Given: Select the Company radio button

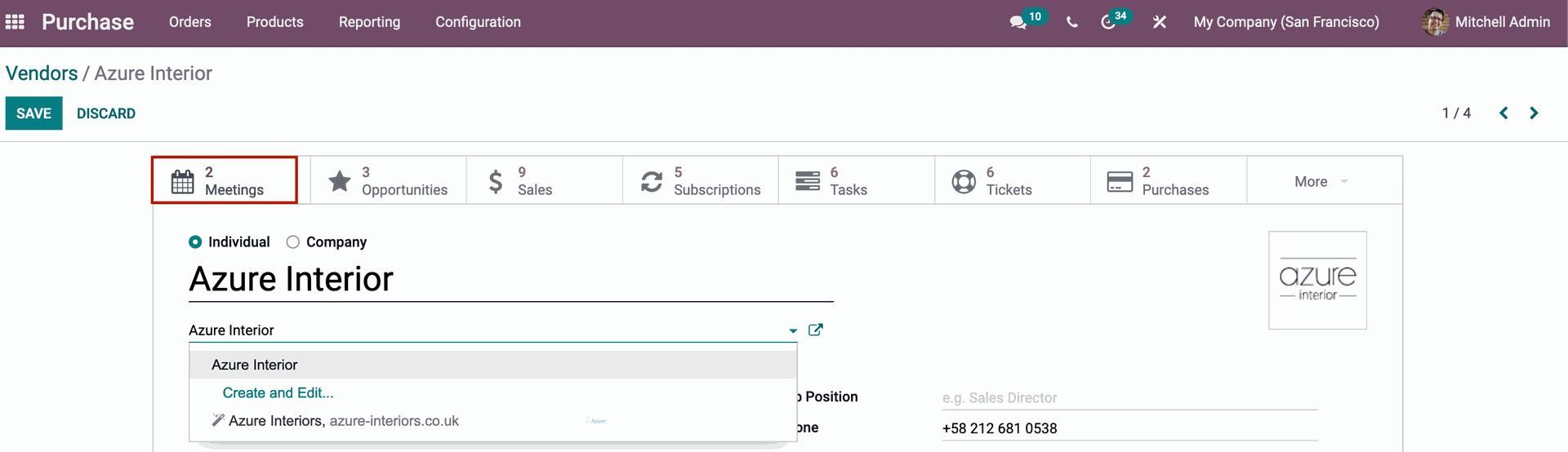Looking at the screenshot, I should [293, 242].
